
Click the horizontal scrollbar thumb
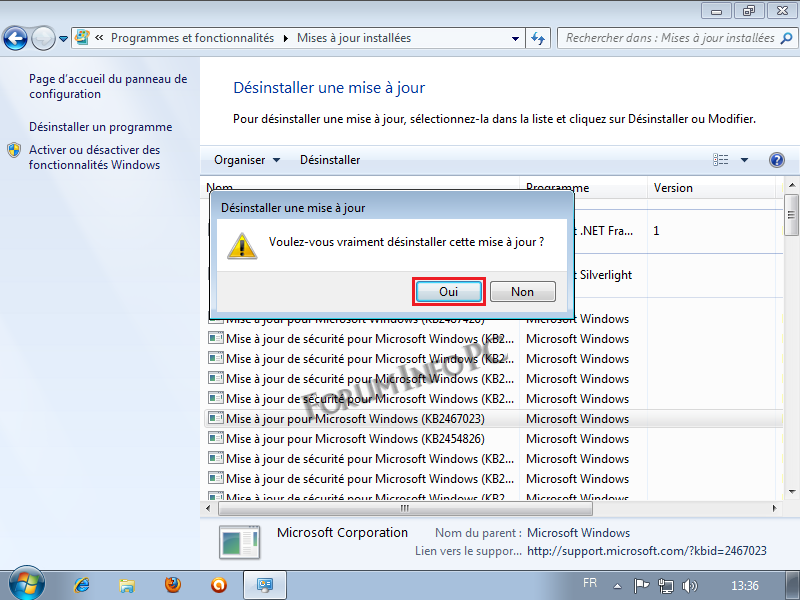point(405,508)
